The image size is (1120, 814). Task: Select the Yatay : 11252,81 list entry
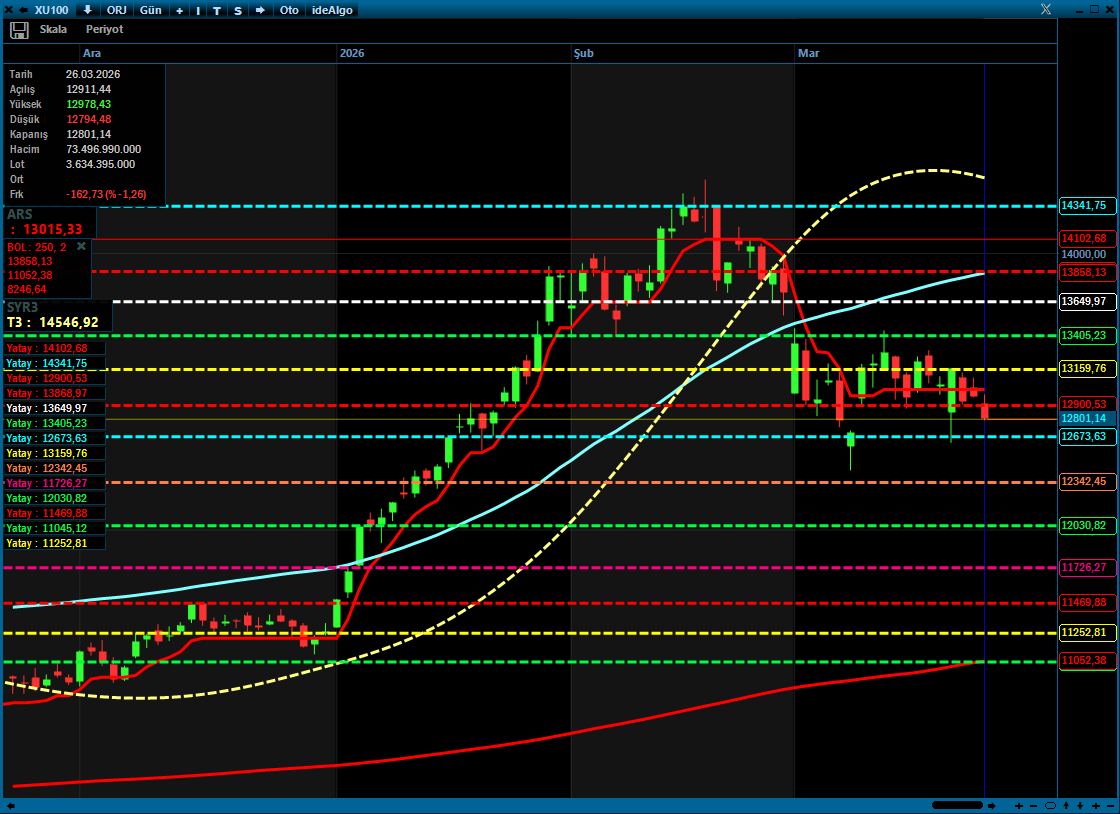54,543
